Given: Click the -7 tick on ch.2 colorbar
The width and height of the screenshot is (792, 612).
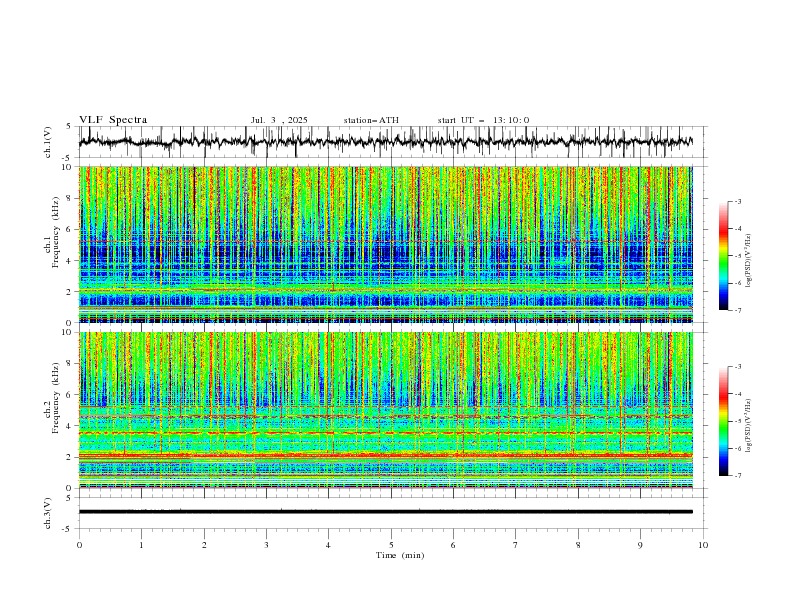Looking at the screenshot, I should pyautogui.click(x=738, y=476).
